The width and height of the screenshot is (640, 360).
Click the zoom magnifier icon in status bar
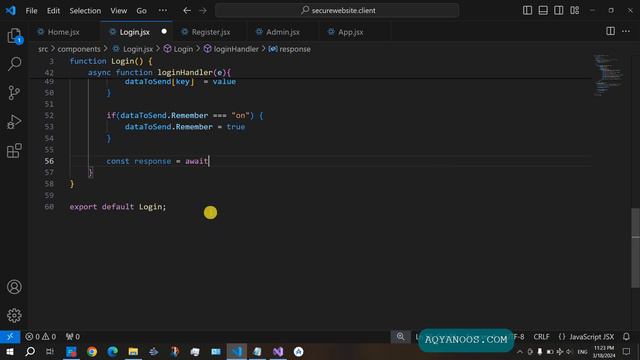[x=400, y=336]
